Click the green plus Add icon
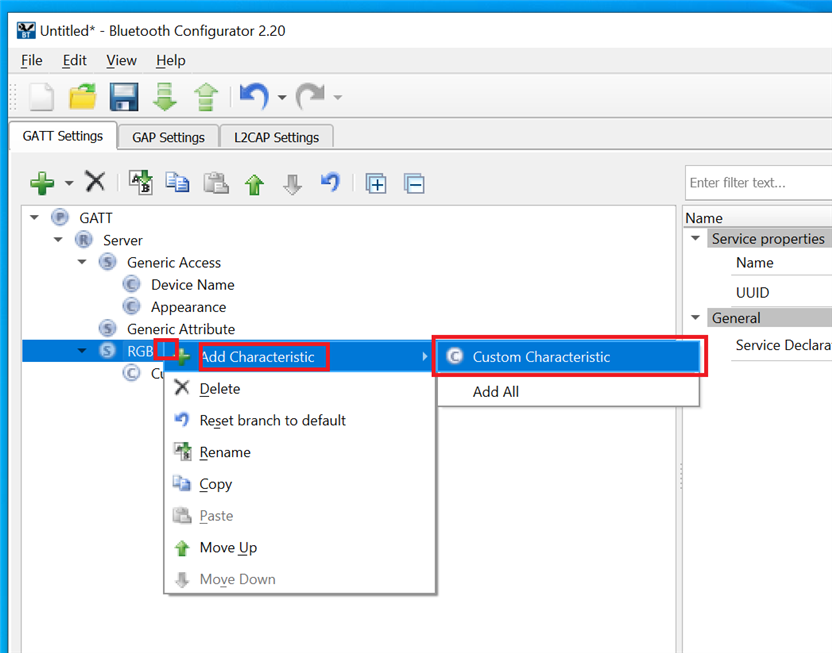 click(42, 182)
